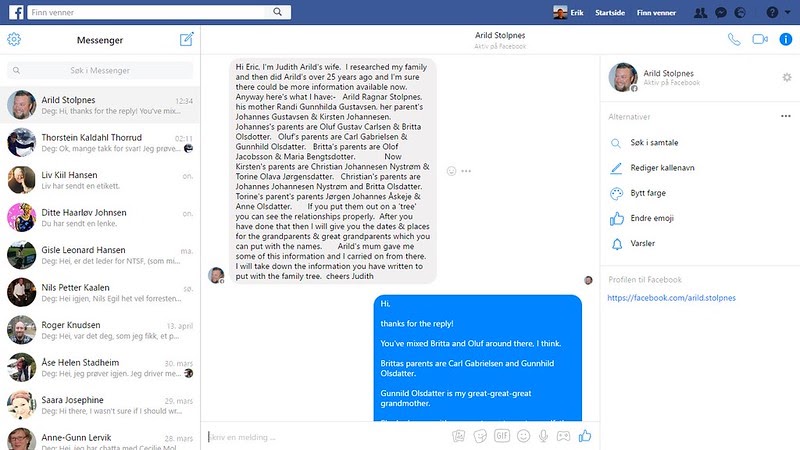The width and height of the screenshot is (800, 450).
Task: Record a voice clip with microphone
Action: (543, 436)
